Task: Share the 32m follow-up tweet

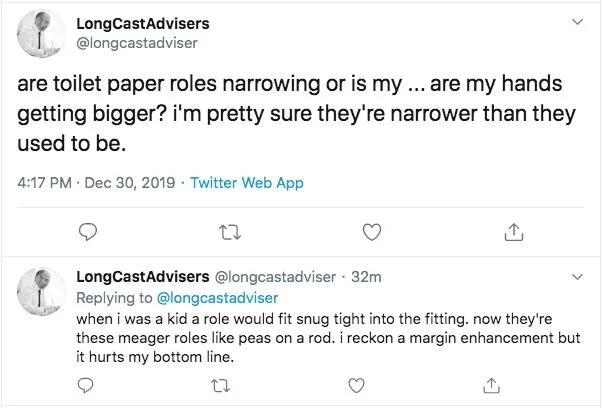Action: (491, 384)
